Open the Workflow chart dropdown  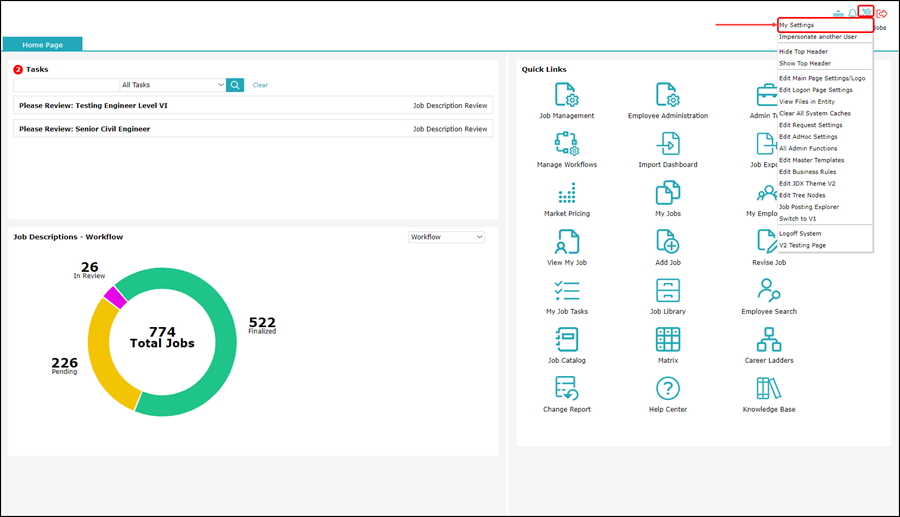(x=447, y=237)
